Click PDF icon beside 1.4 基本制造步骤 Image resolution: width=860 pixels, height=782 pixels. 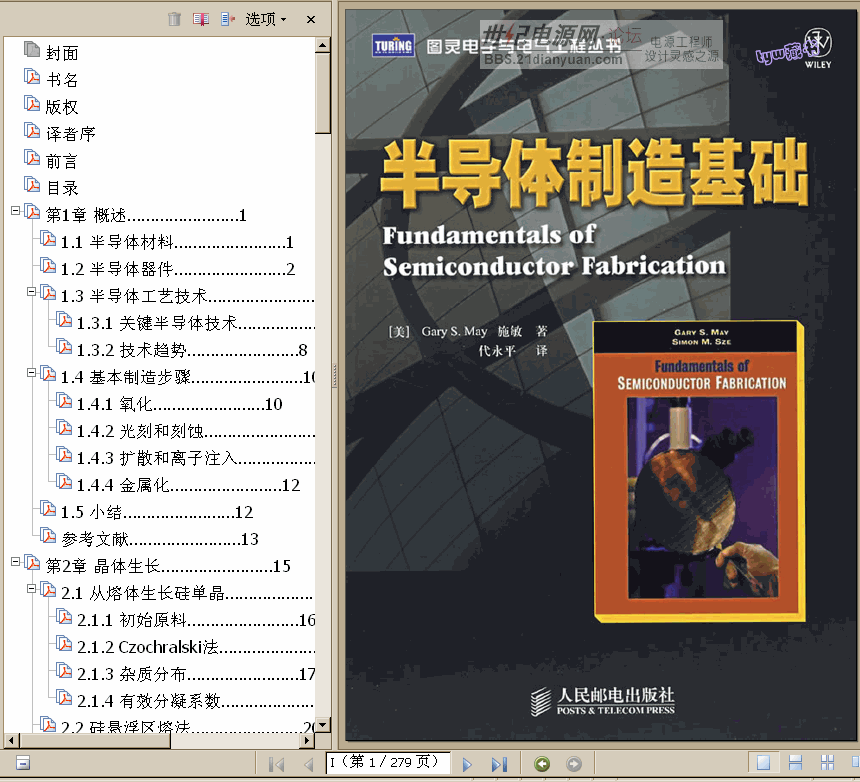point(48,374)
